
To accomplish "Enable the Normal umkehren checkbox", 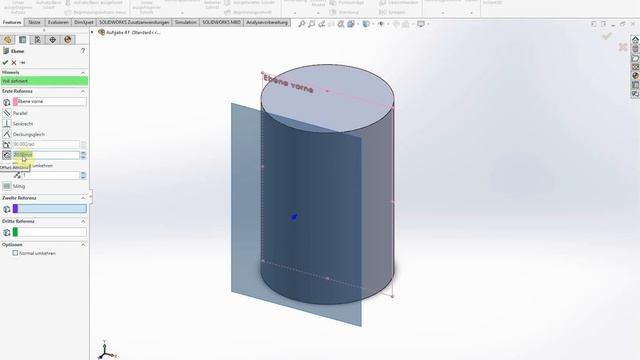I will click(15, 253).
